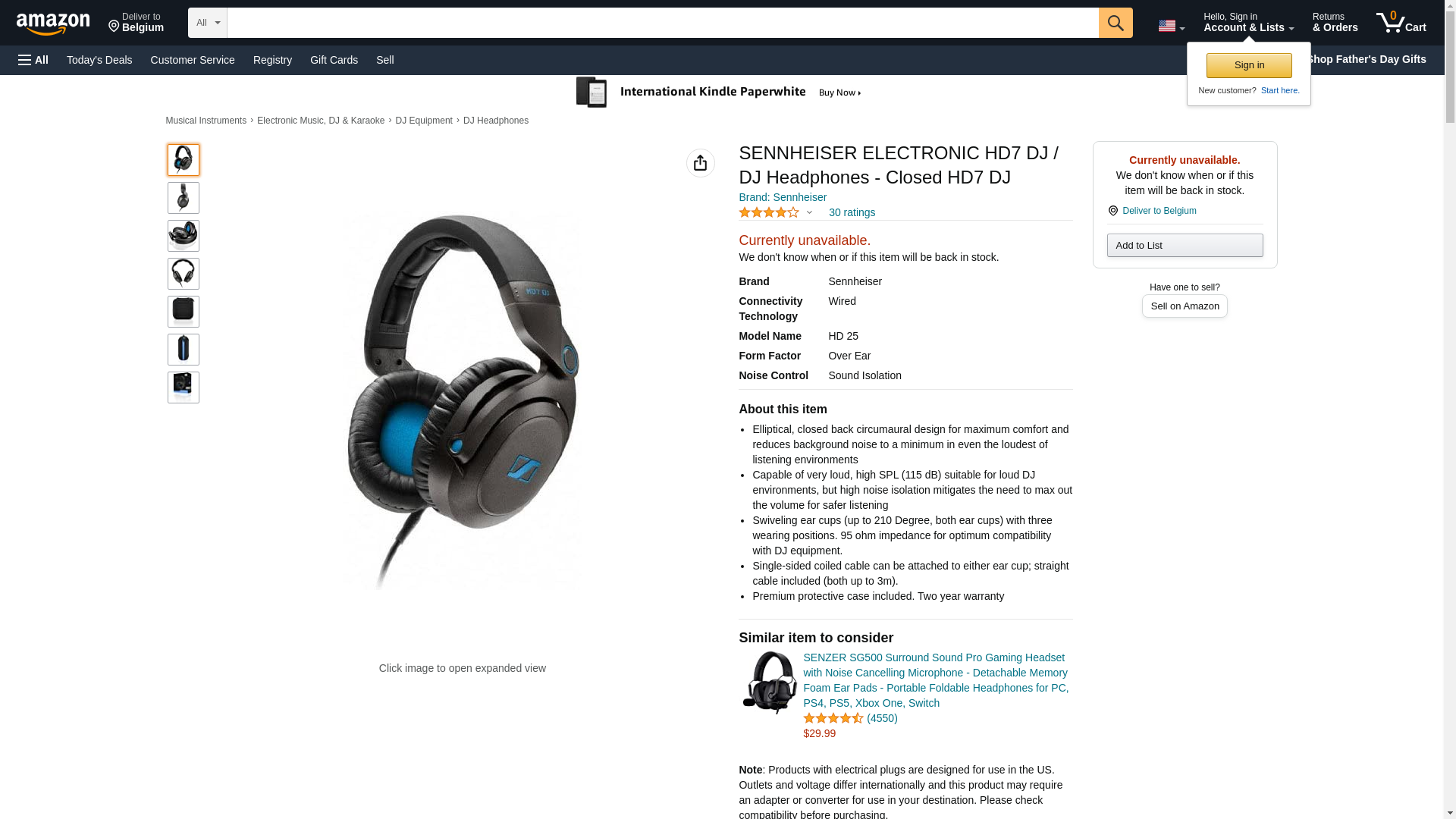The image size is (1456, 819).
Task: Select the carrying case thumbnail image
Action: [183, 312]
